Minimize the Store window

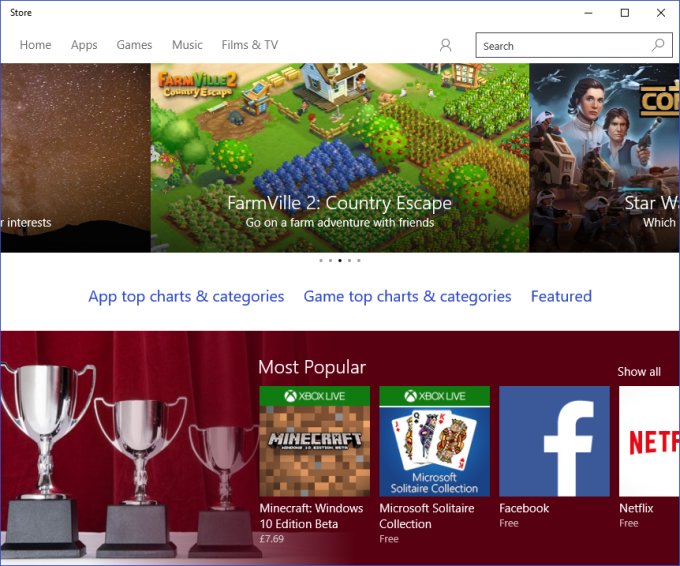tap(588, 13)
